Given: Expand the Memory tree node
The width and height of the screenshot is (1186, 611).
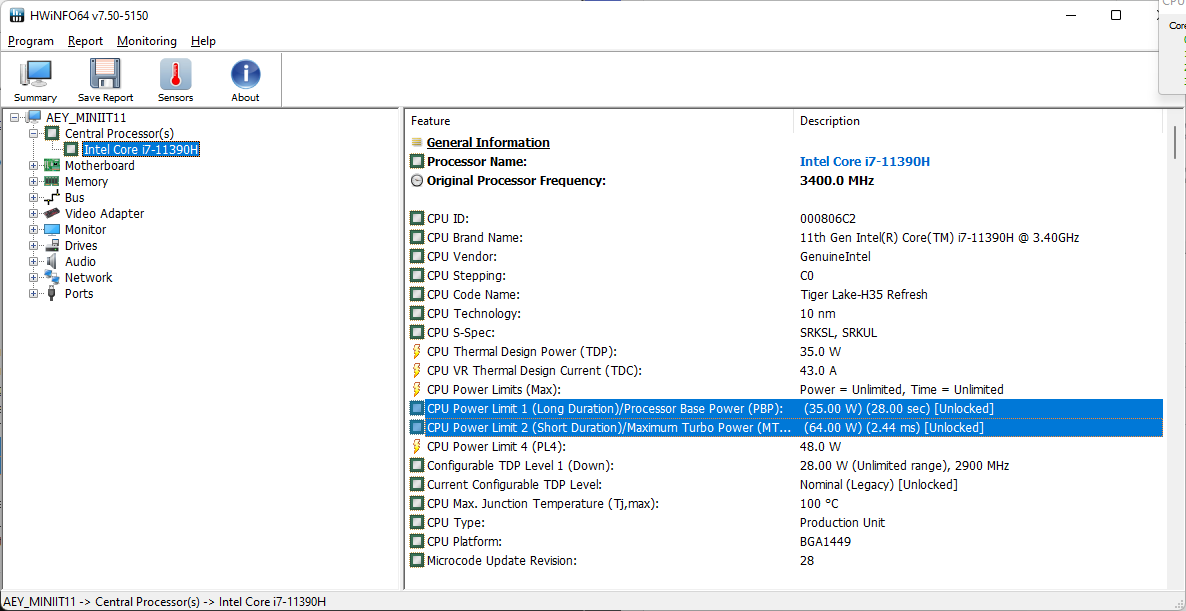Looking at the screenshot, I should pyautogui.click(x=33, y=181).
